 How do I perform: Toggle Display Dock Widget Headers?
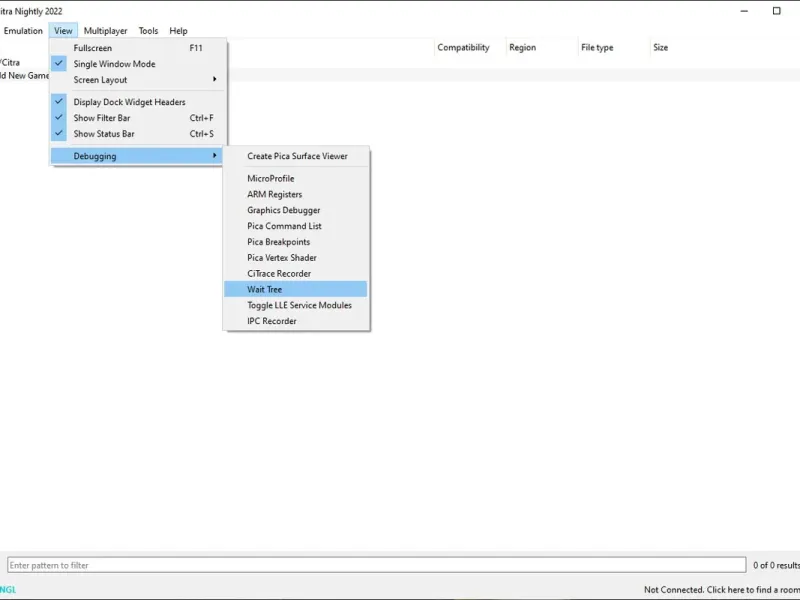pos(137,102)
